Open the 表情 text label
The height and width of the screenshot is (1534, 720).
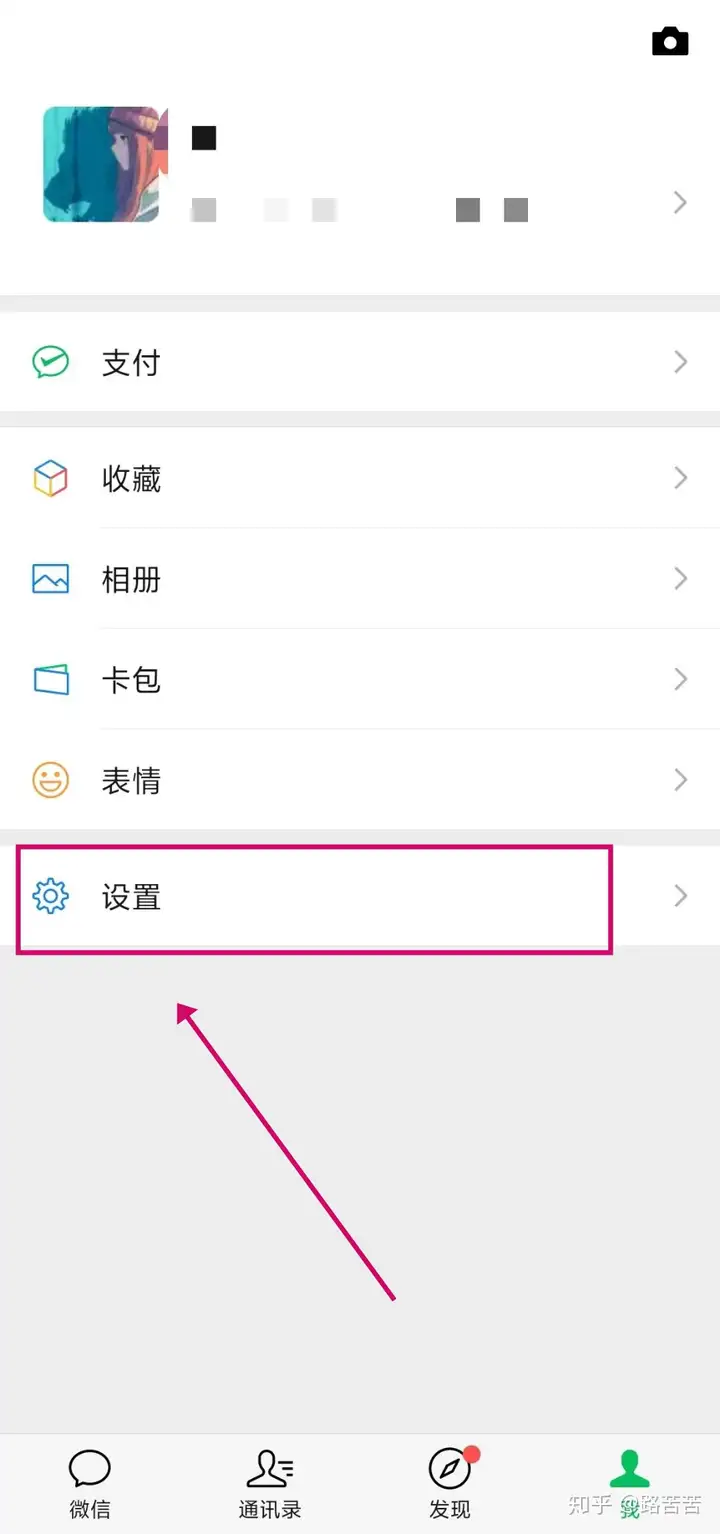coord(131,780)
